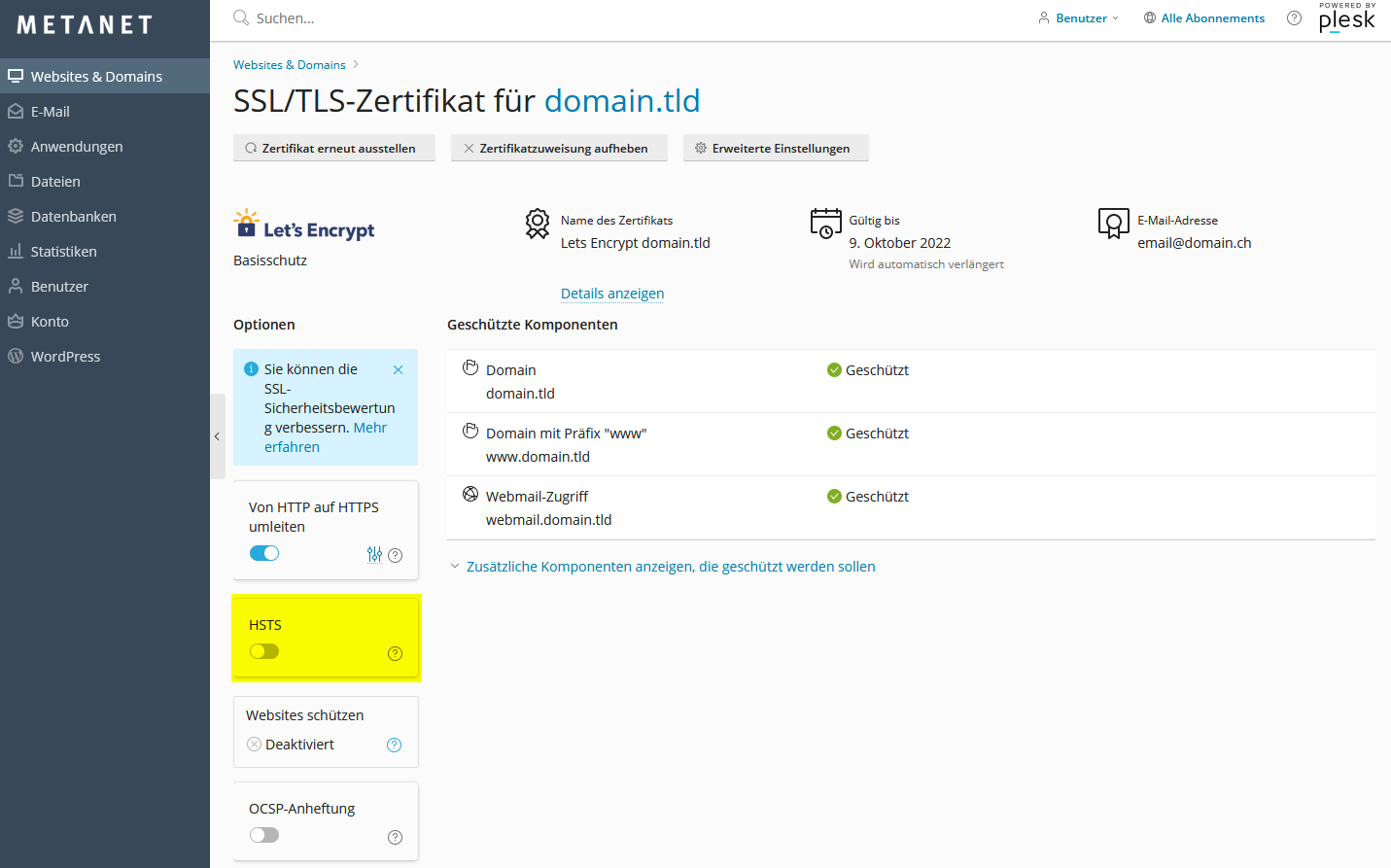Screen dimensions: 1391x868
Task: Click Details anzeigen link
Action: point(612,294)
